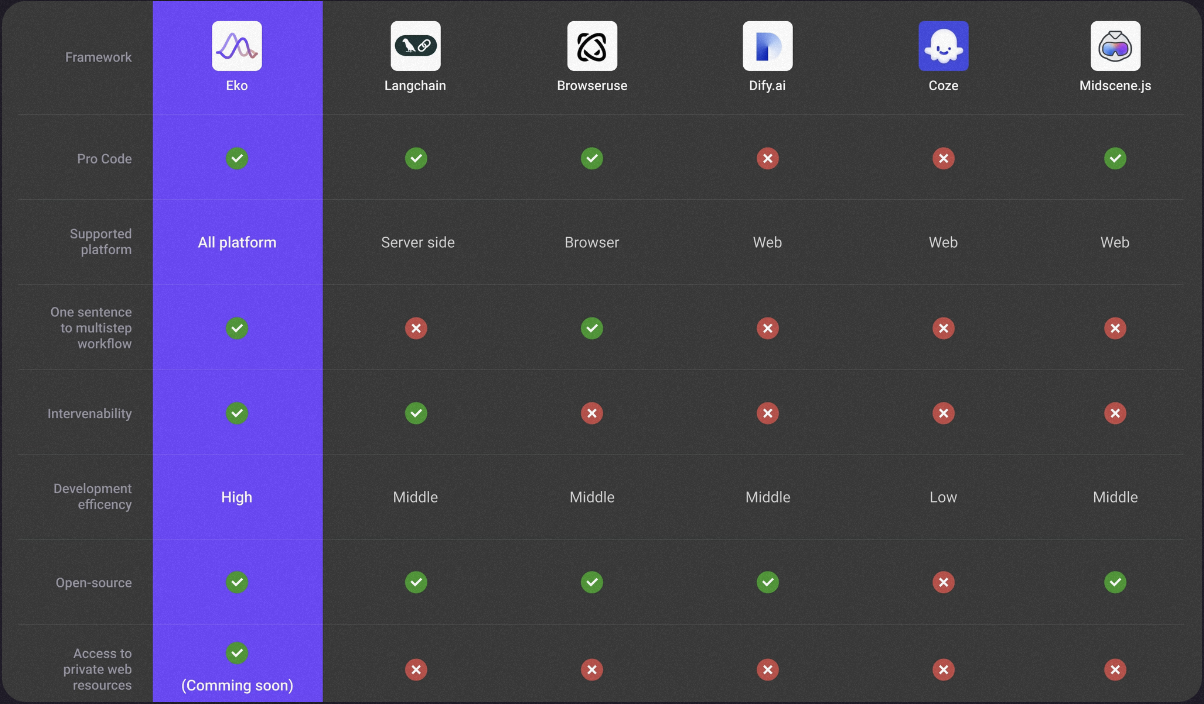The width and height of the screenshot is (1204, 704).
Task: Click Midscene.js one sentence workflow cross
Action: pyautogui.click(x=1116, y=328)
